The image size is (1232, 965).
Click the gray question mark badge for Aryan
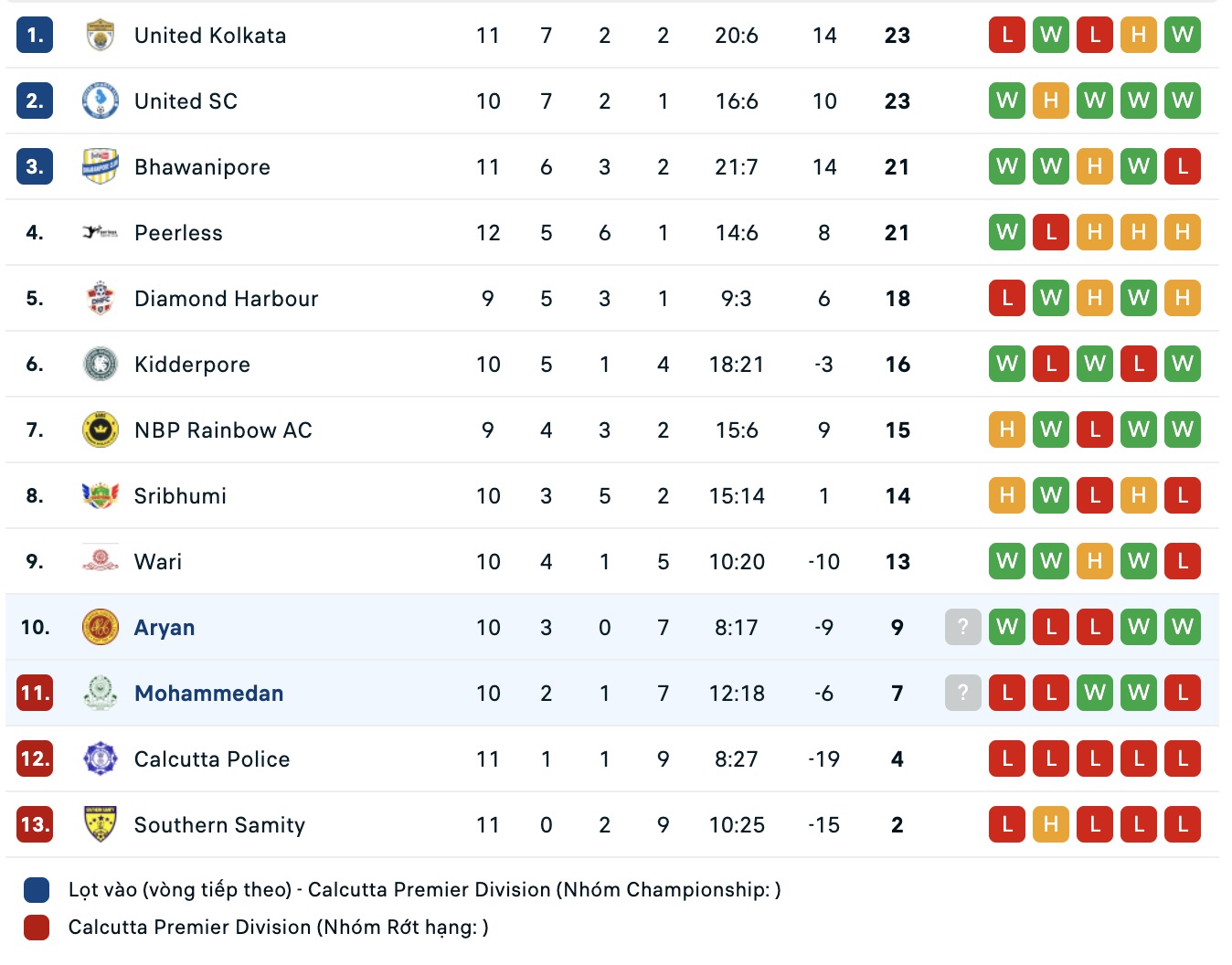[962, 627]
